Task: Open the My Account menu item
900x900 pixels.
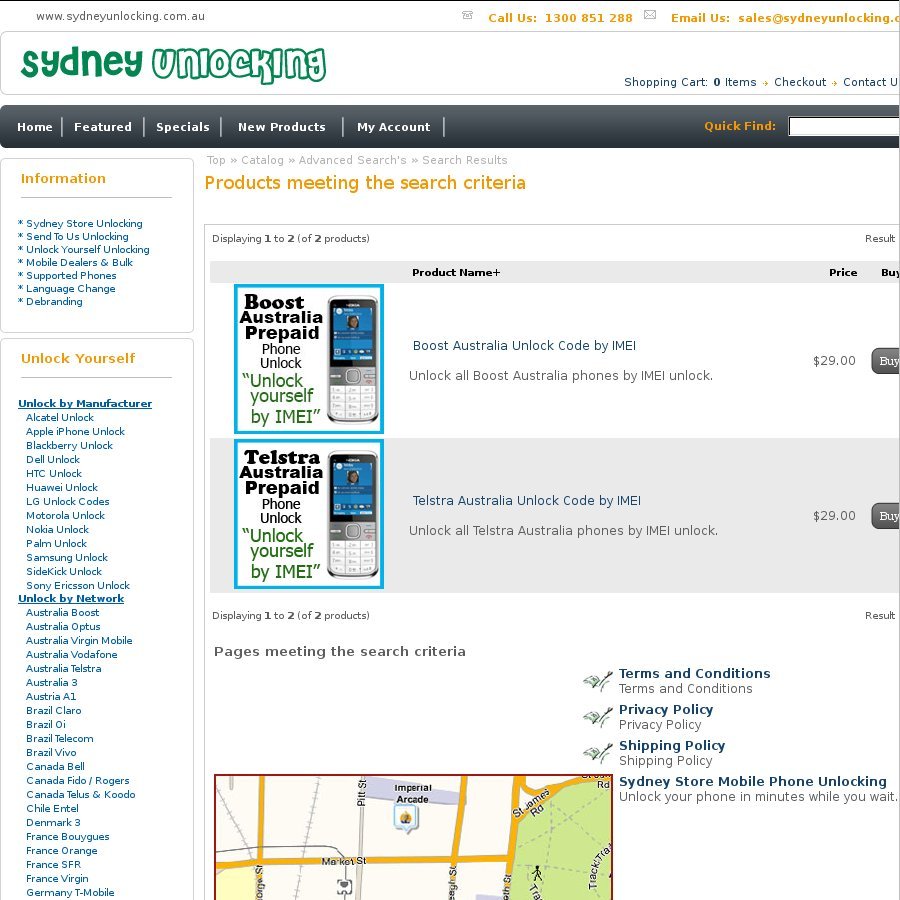Action: click(x=394, y=127)
